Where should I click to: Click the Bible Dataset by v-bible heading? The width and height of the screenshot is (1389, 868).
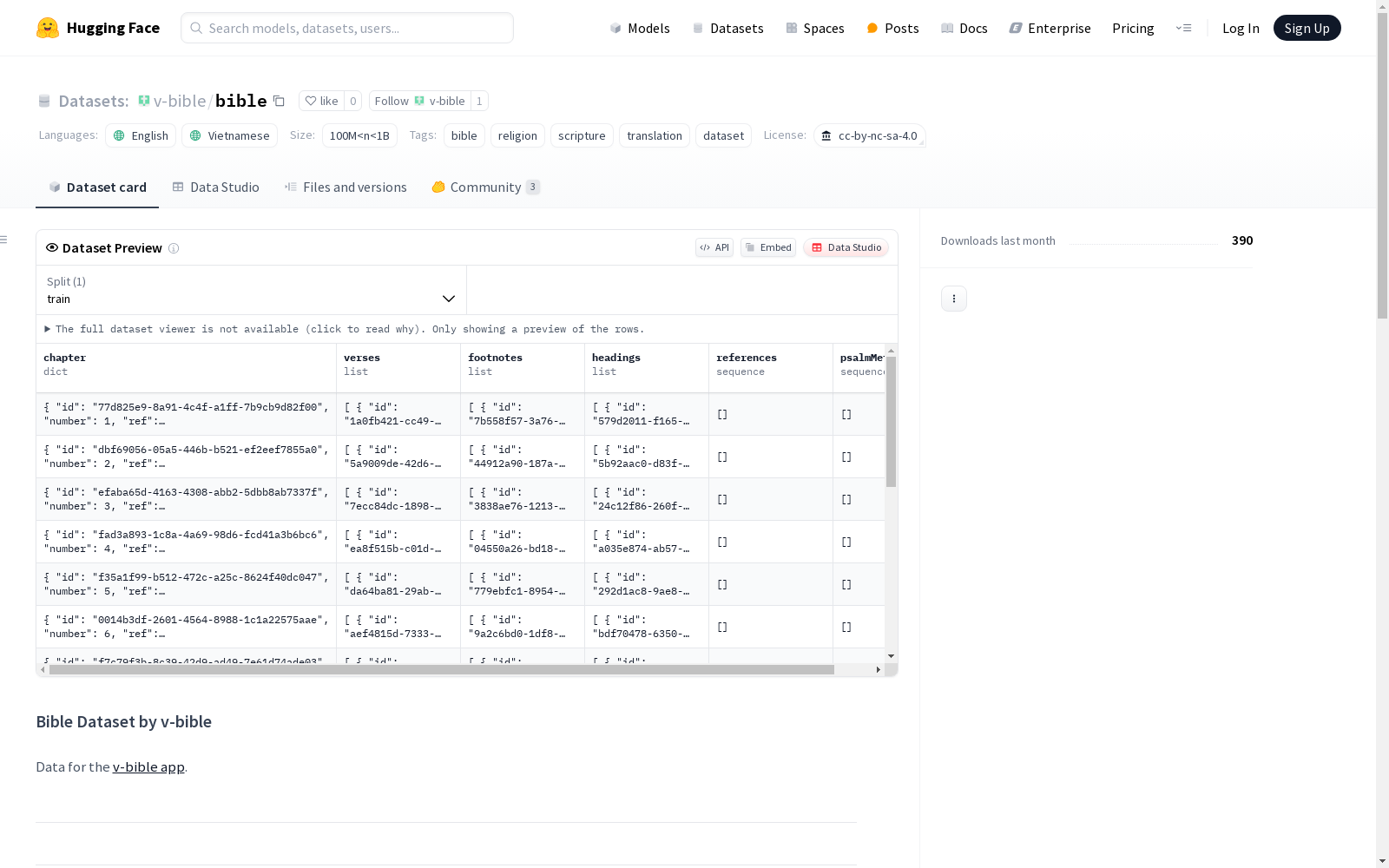coord(124,721)
